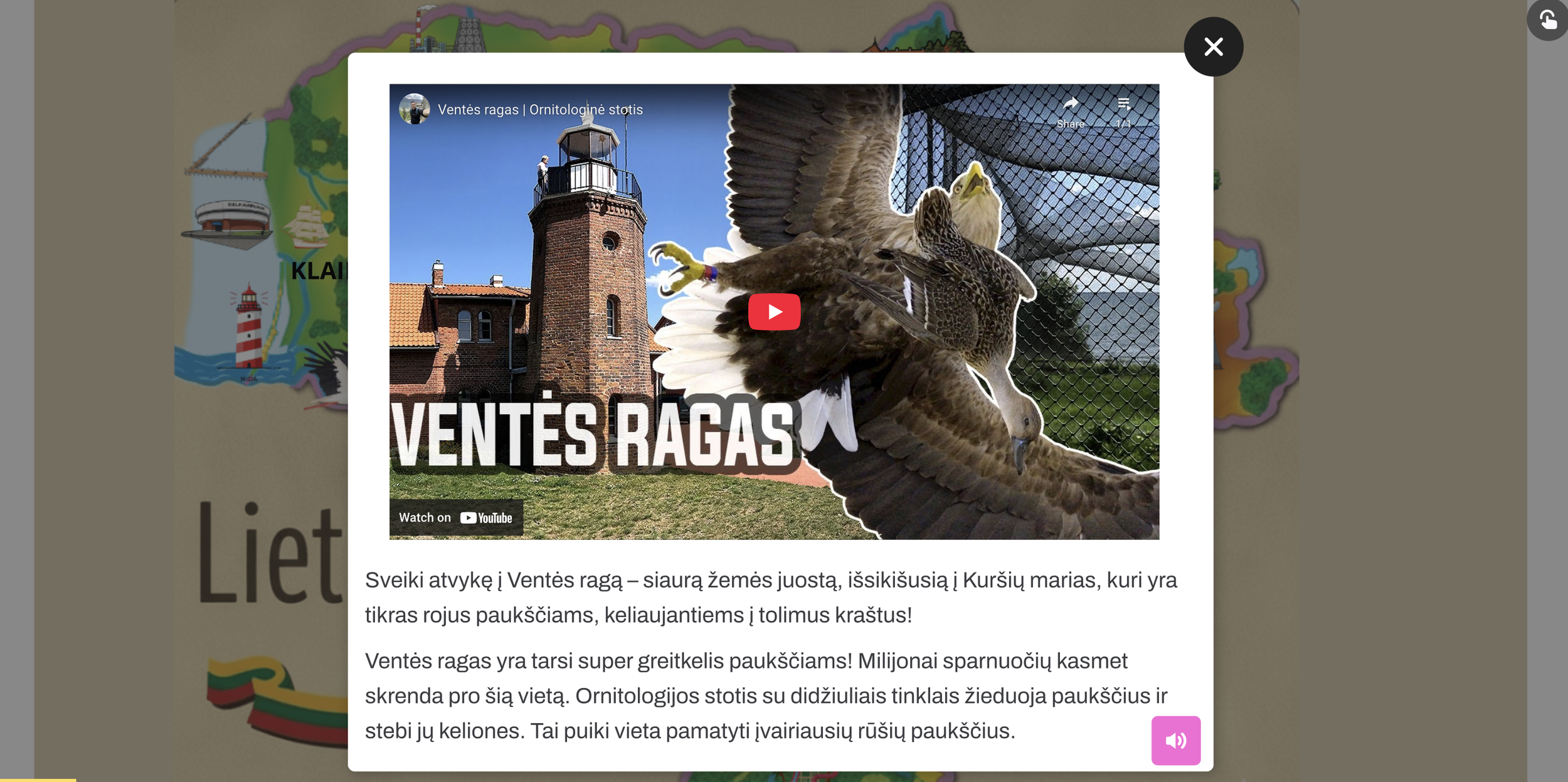Click the hand touch icon in corner
Viewport: 1568px width, 782px height.
pyautogui.click(x=1547, y=20)
